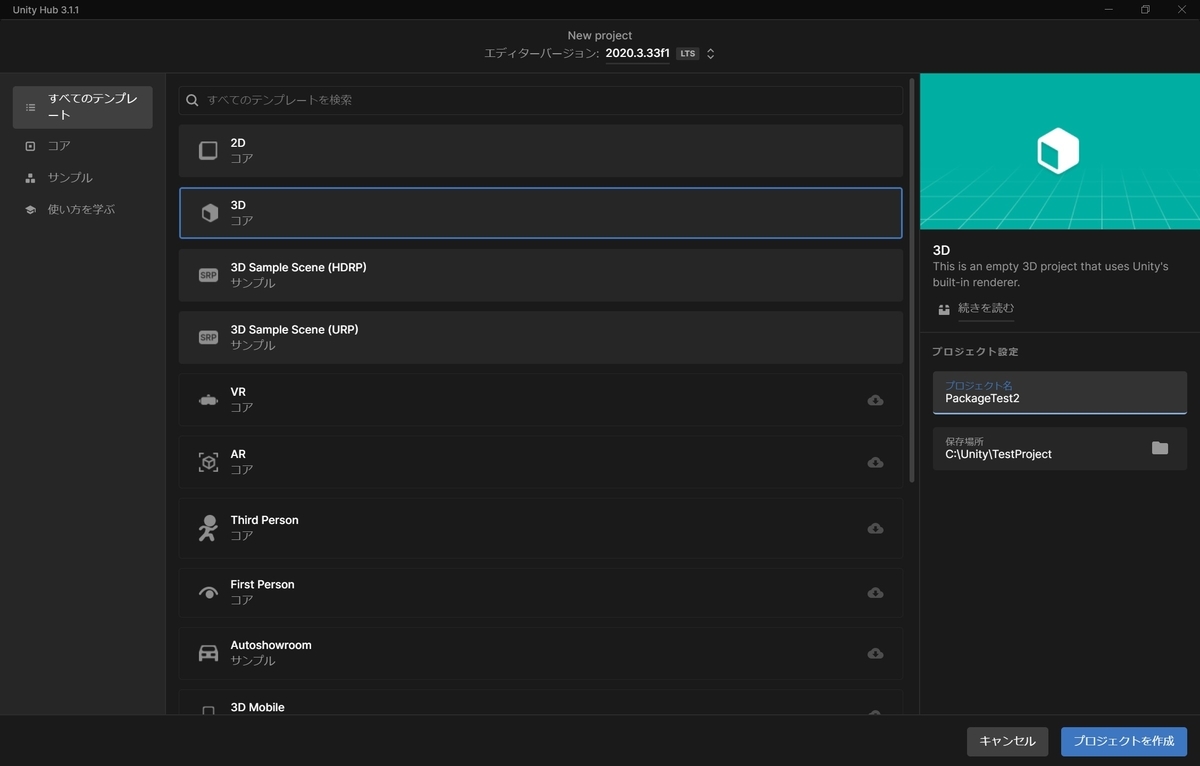Download the VR template via cloud icon
Image resolution: width=1200 pixels, height=766 pixels.
(875, 400)
